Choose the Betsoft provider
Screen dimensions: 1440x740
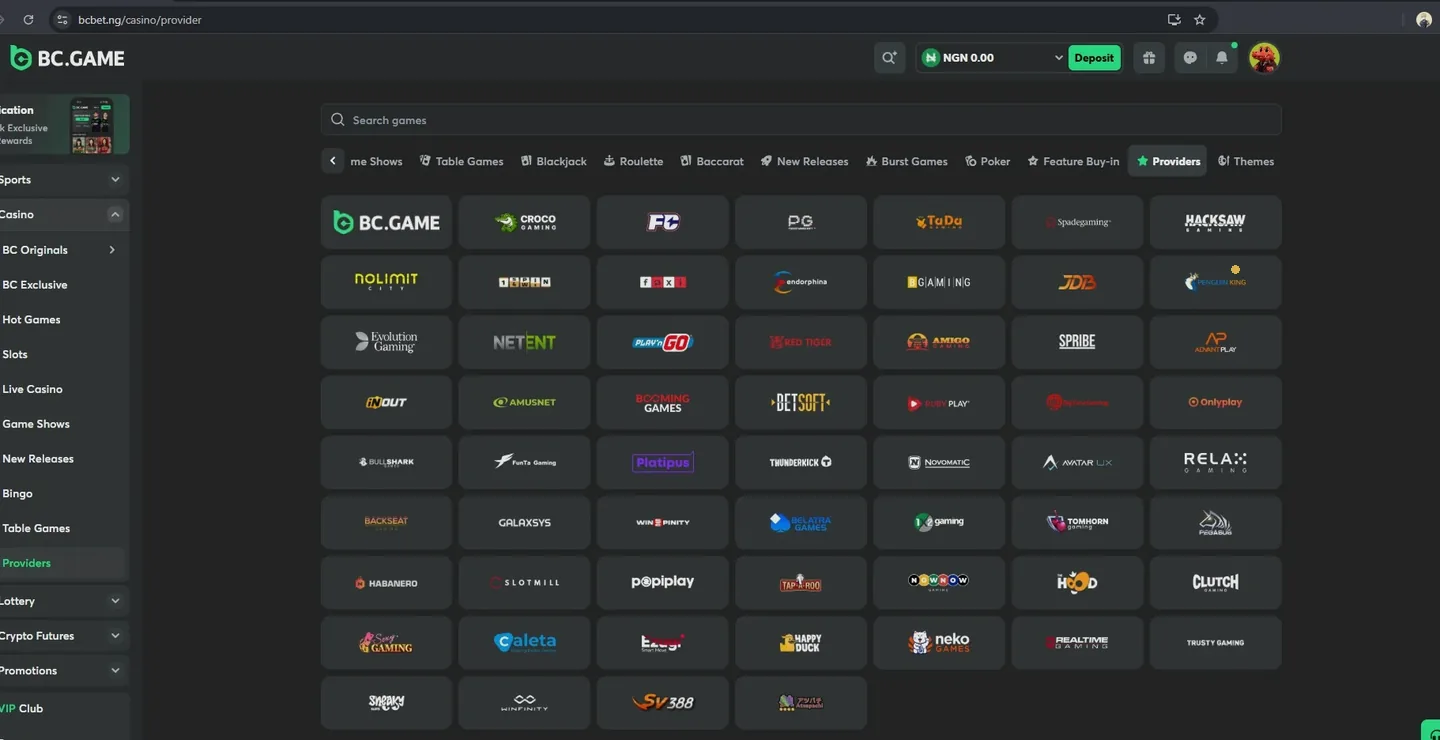[x=801, y=402]
